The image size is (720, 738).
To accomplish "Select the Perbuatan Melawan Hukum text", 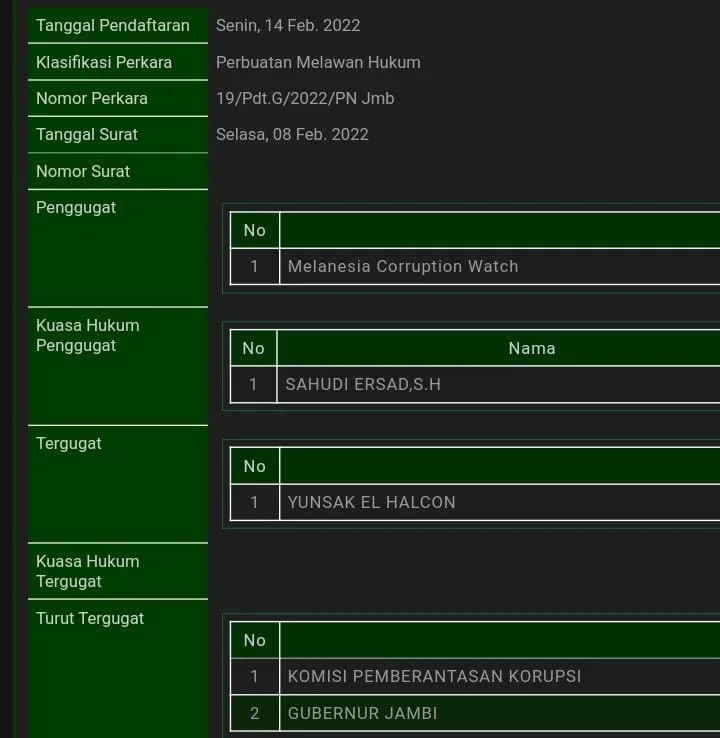I will tap(318, 62).
